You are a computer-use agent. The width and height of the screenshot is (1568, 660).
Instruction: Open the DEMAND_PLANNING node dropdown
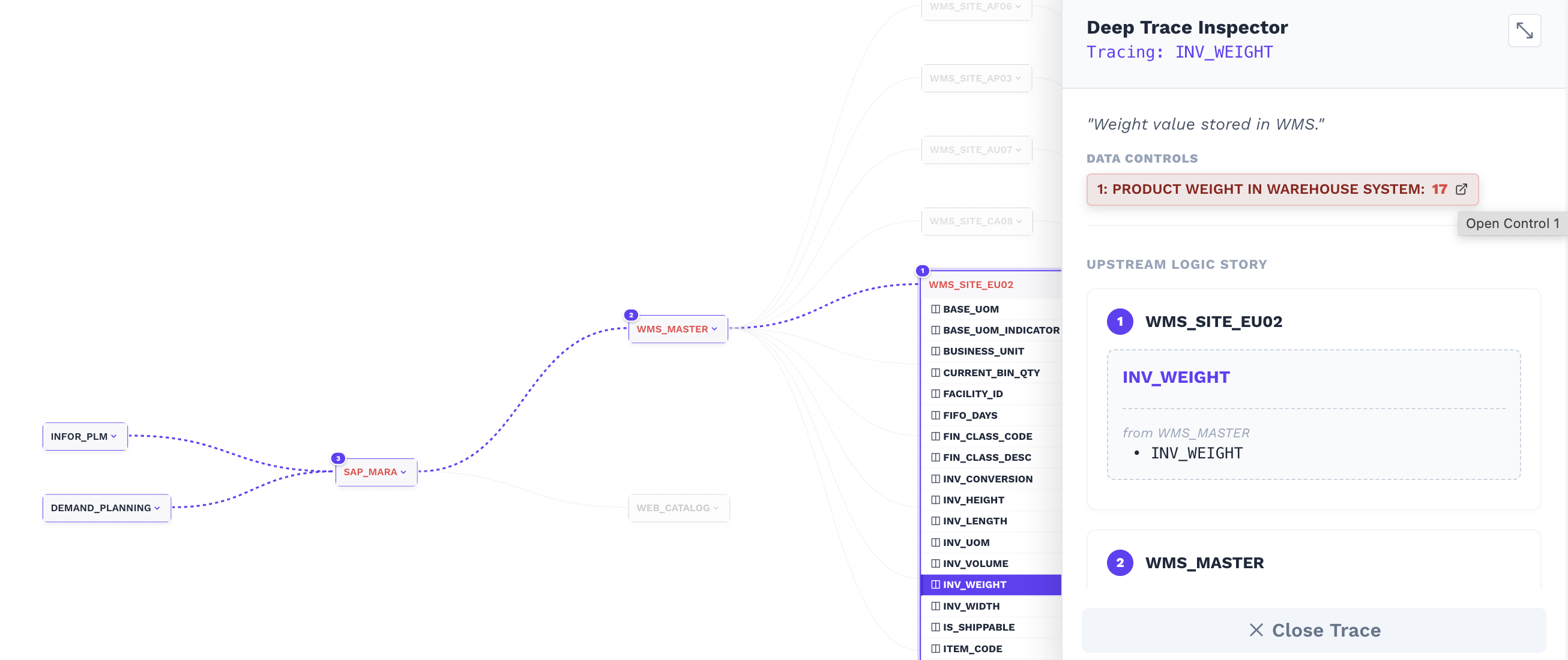[158, 508]
